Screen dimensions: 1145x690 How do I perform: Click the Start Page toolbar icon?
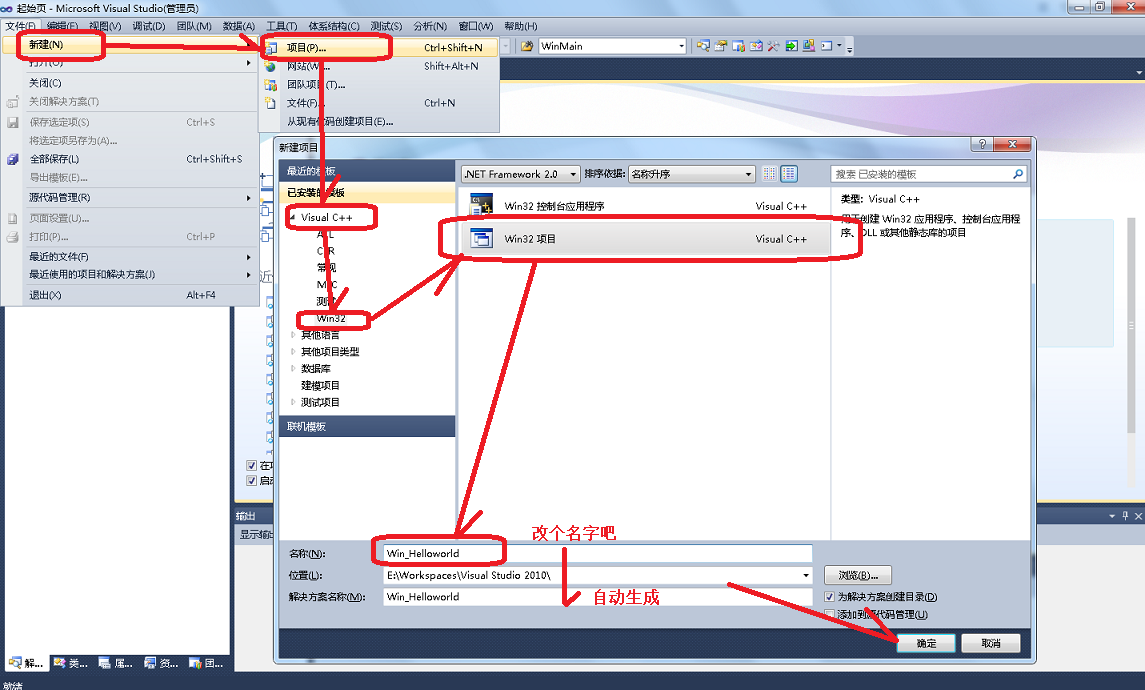pos(791,46)
